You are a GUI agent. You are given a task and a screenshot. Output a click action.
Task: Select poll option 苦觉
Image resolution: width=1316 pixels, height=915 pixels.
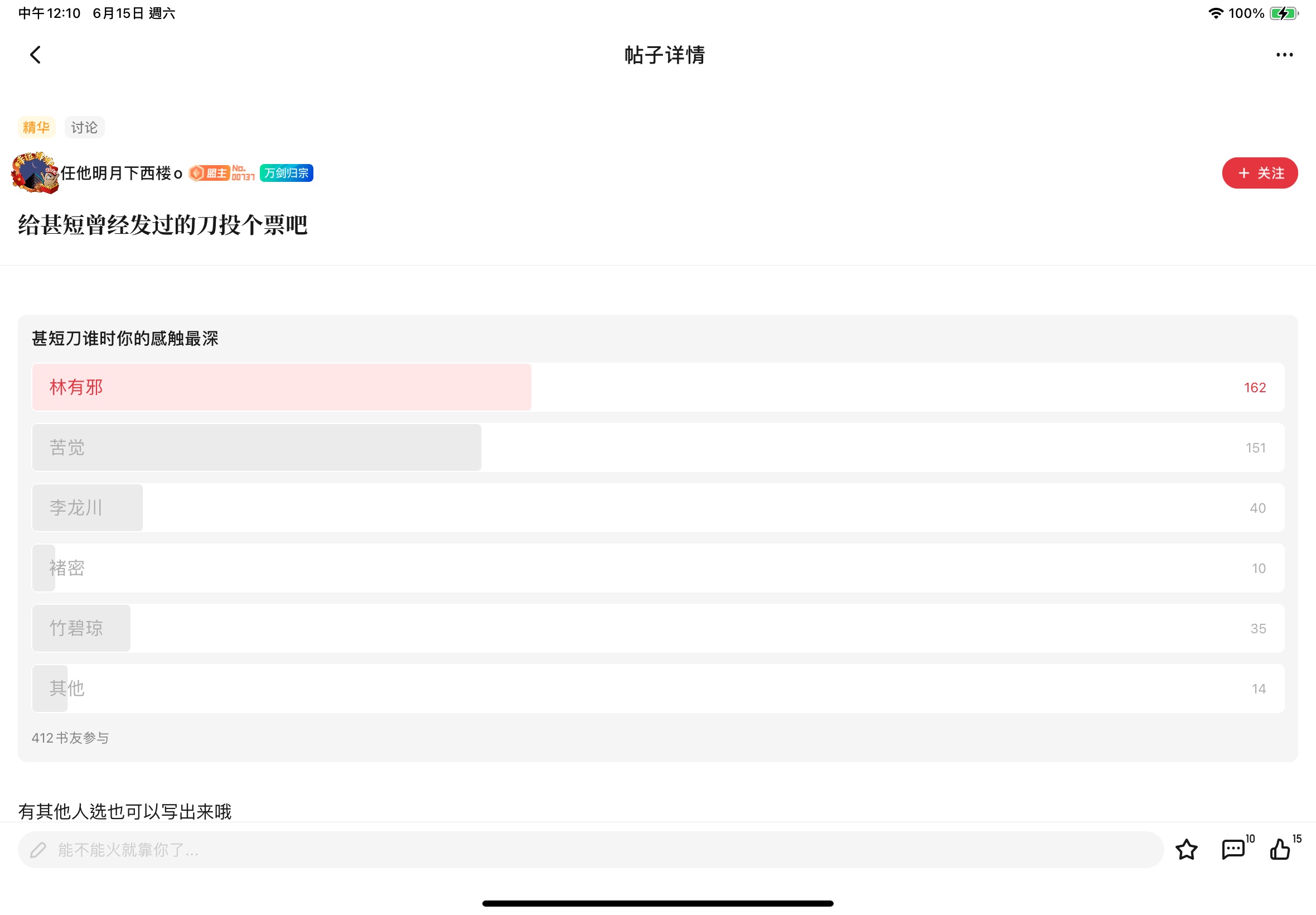pyautogui.click(x=657, y=448)
